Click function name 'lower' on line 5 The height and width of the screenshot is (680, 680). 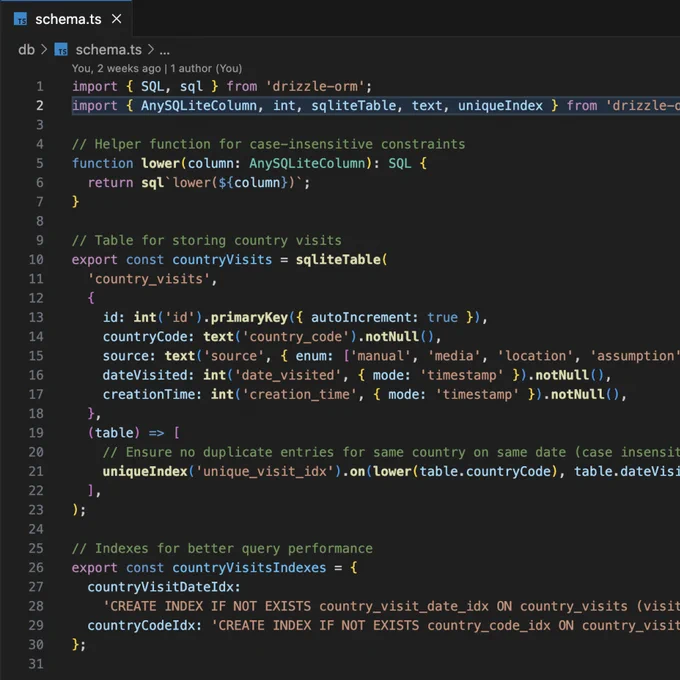coord(160,163)
